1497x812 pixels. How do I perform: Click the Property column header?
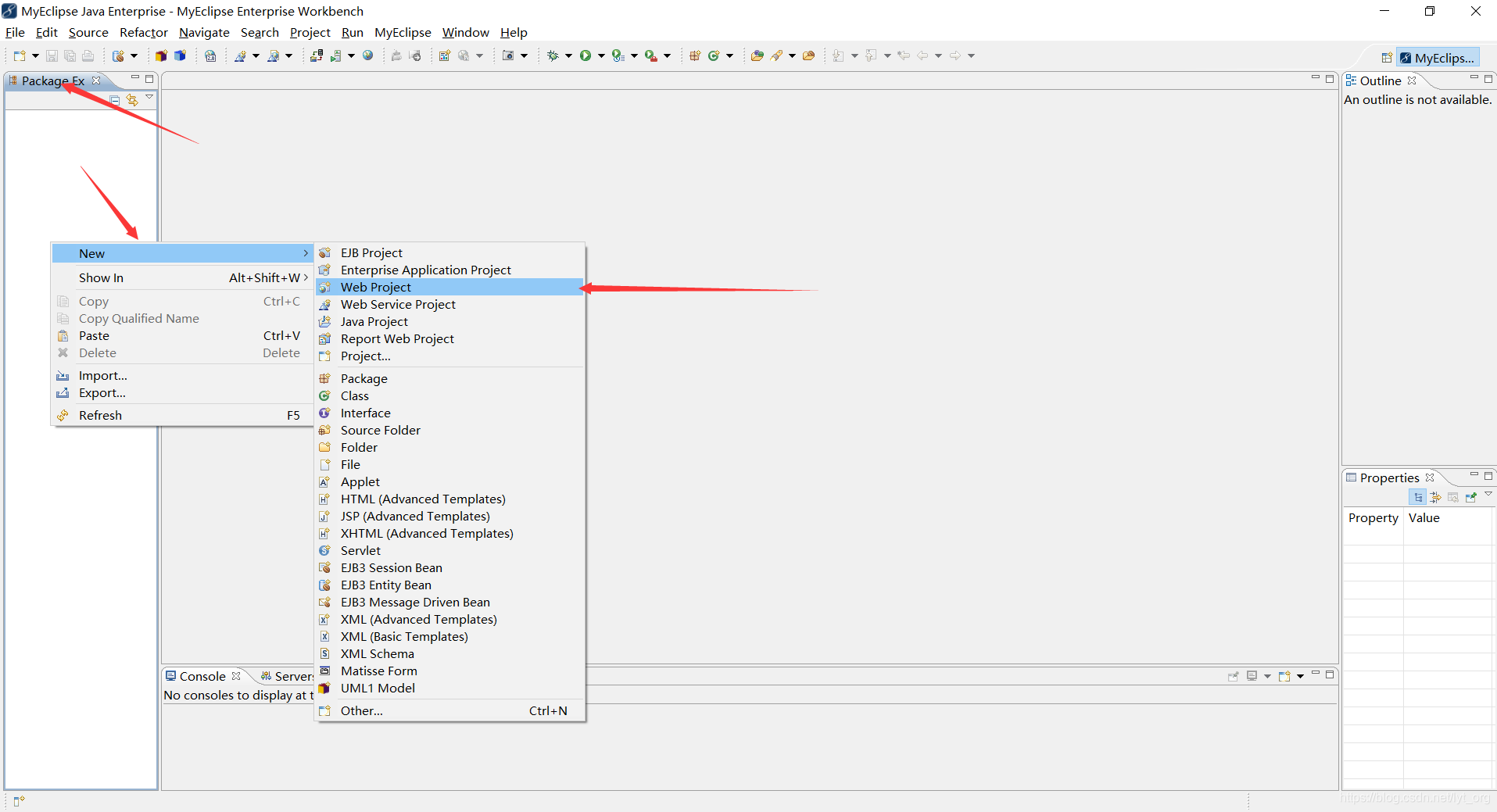tap(1373, 517)
